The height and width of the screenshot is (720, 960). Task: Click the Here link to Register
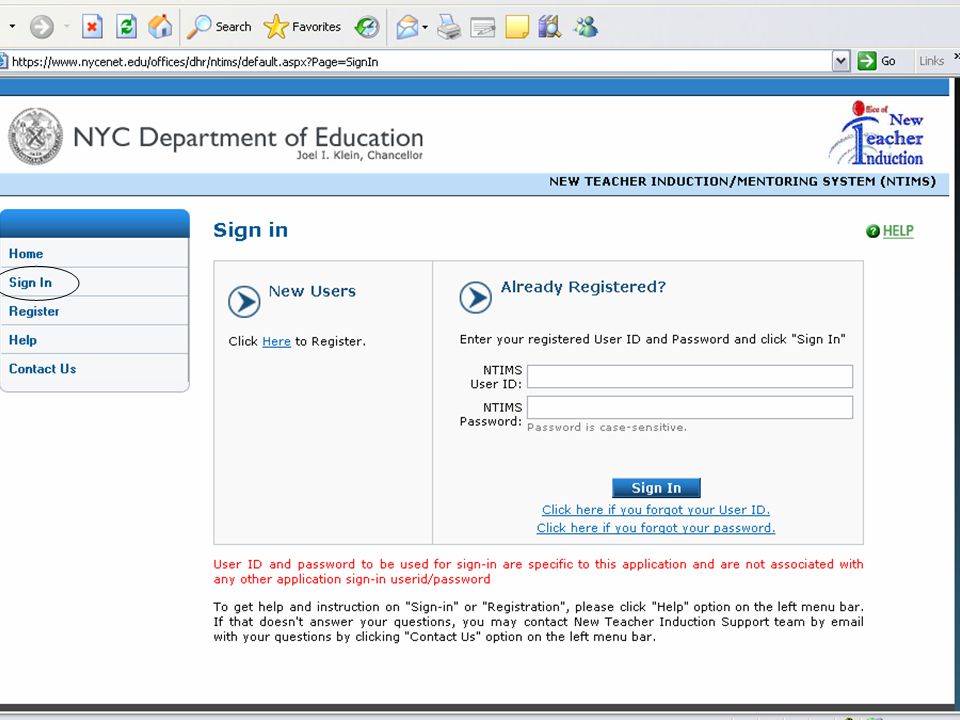(276, 342)
